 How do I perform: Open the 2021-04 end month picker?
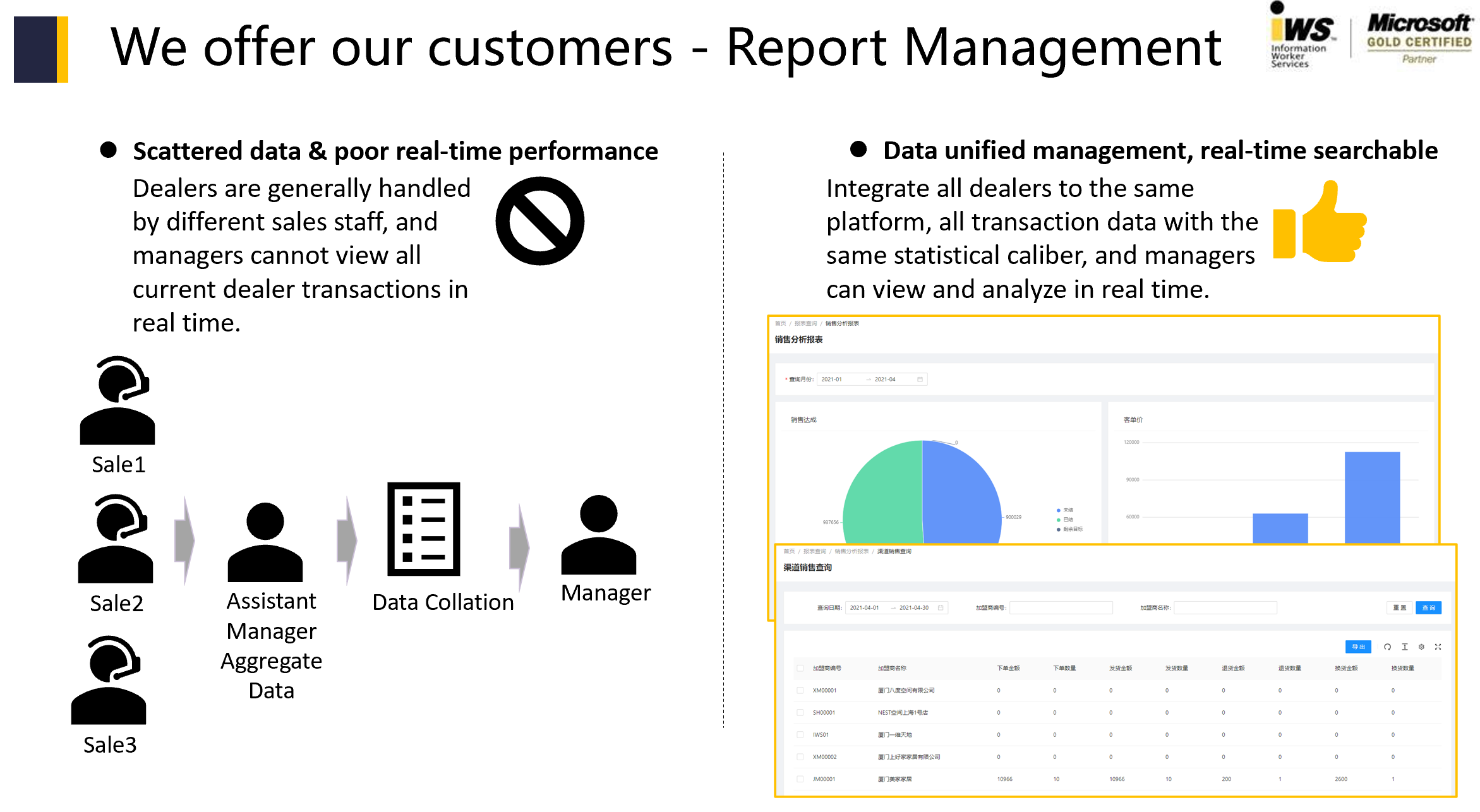click(x=885, y=379)
